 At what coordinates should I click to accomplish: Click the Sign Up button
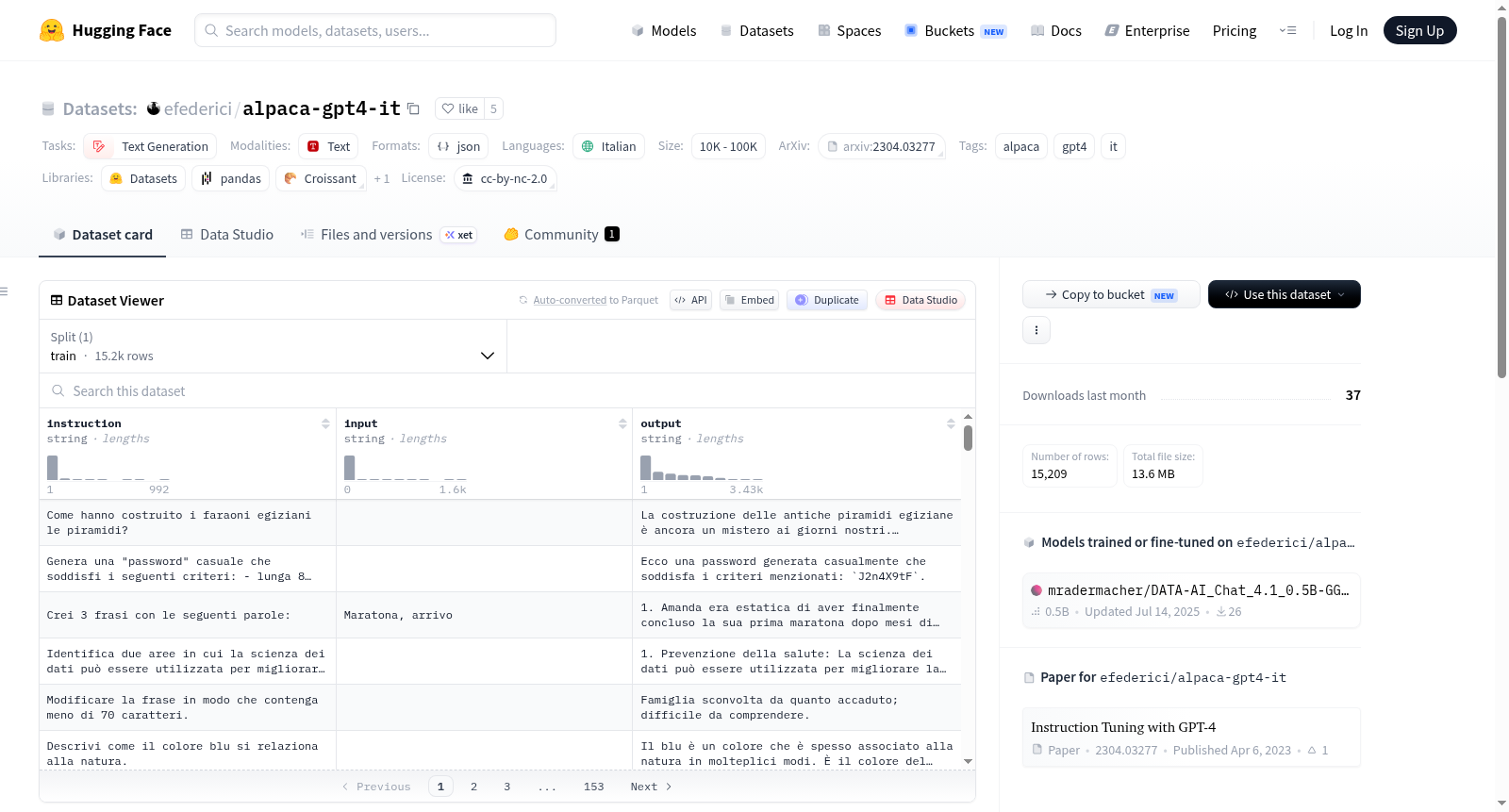click(1419, 30)
